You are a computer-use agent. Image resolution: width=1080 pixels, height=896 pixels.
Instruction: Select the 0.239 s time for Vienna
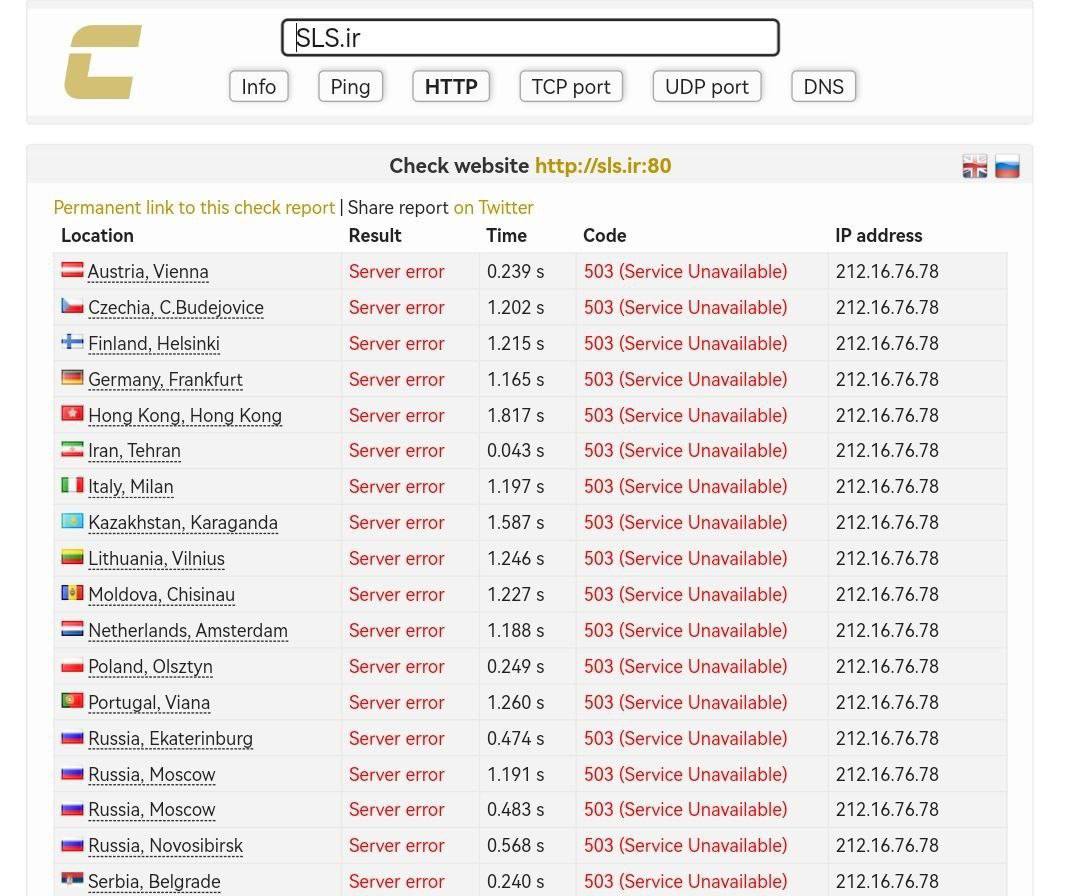click(x=515, y=271)
